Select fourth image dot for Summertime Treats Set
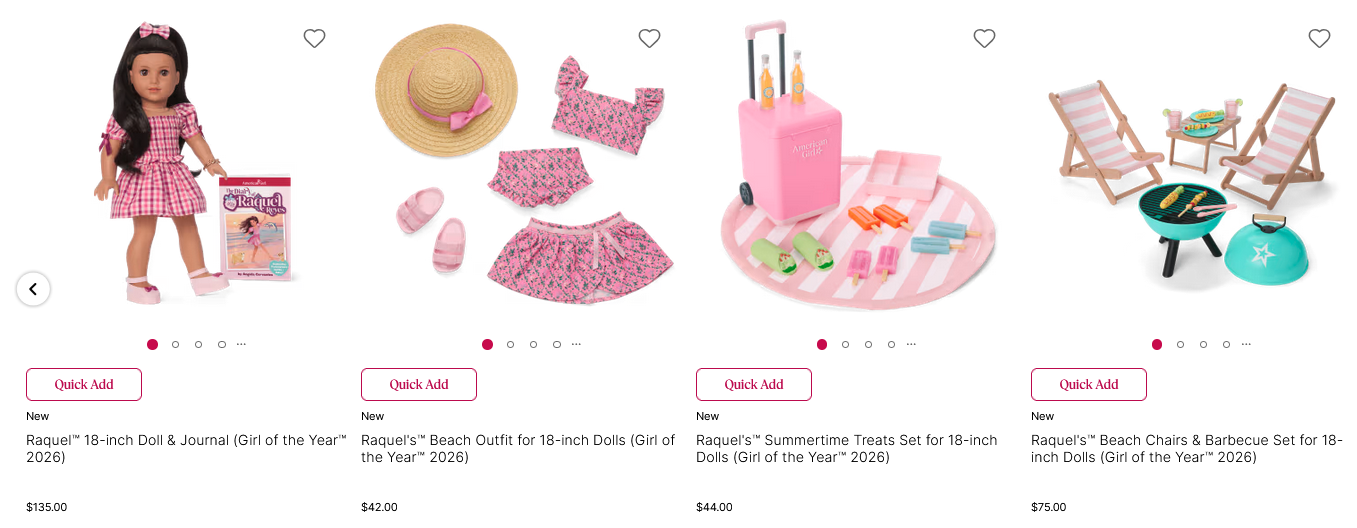The height and width of the screenshot is (528, 1357). point(892,344)
